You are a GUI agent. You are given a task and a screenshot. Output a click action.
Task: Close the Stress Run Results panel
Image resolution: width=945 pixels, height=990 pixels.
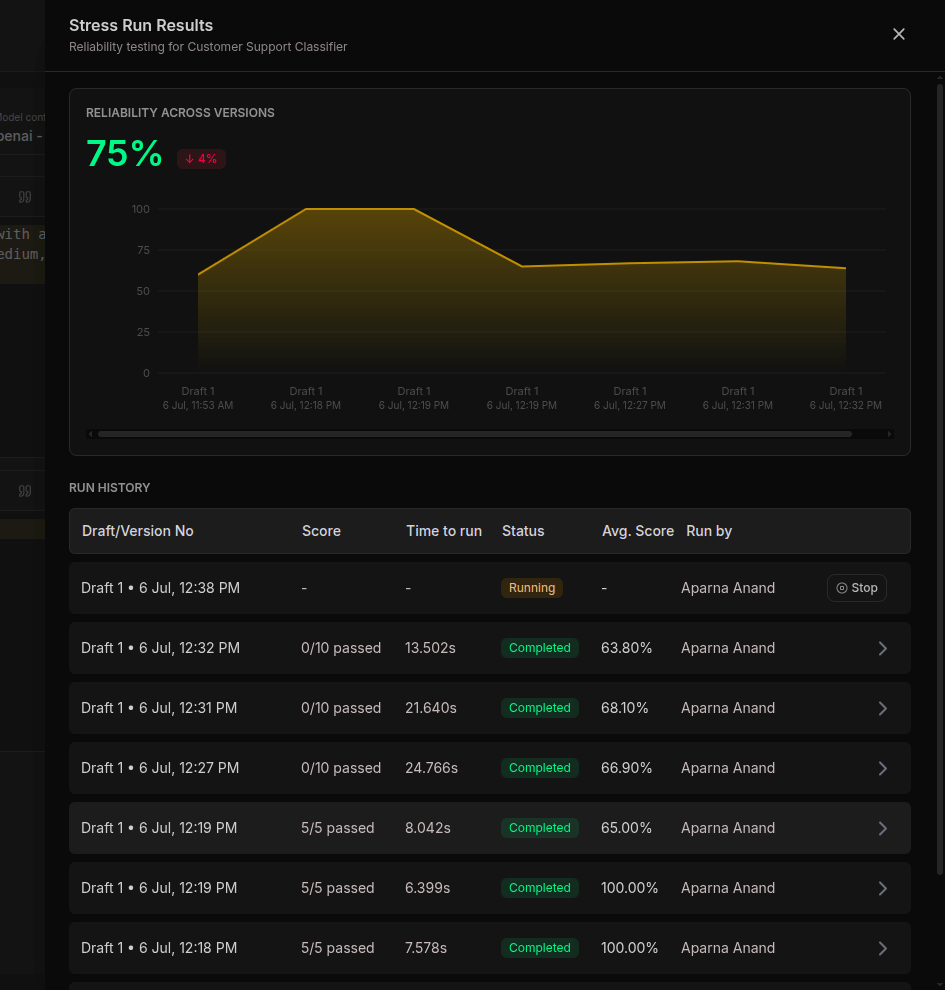(x=898, y=34)
